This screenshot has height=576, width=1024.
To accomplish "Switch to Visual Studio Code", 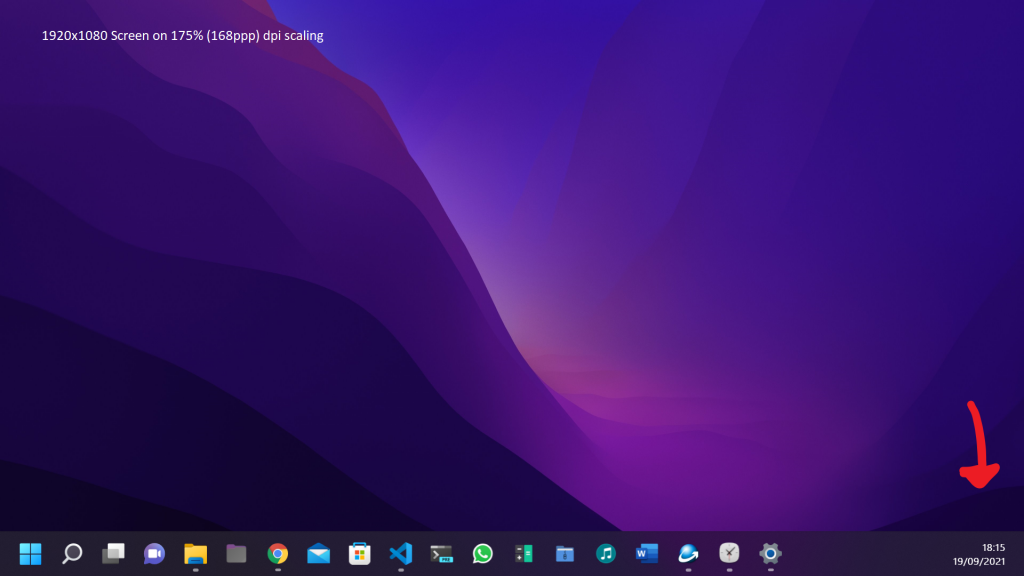I will 400,553.
